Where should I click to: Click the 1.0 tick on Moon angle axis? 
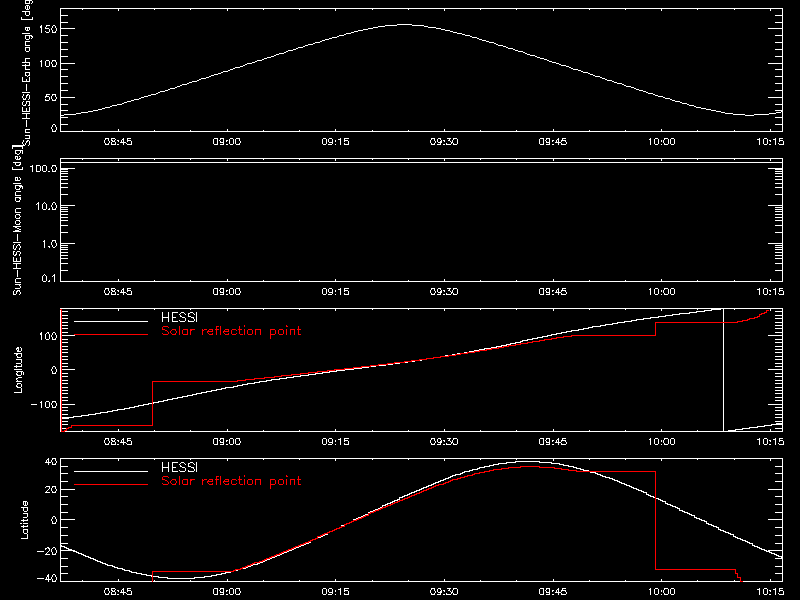[x=49, y=244]
